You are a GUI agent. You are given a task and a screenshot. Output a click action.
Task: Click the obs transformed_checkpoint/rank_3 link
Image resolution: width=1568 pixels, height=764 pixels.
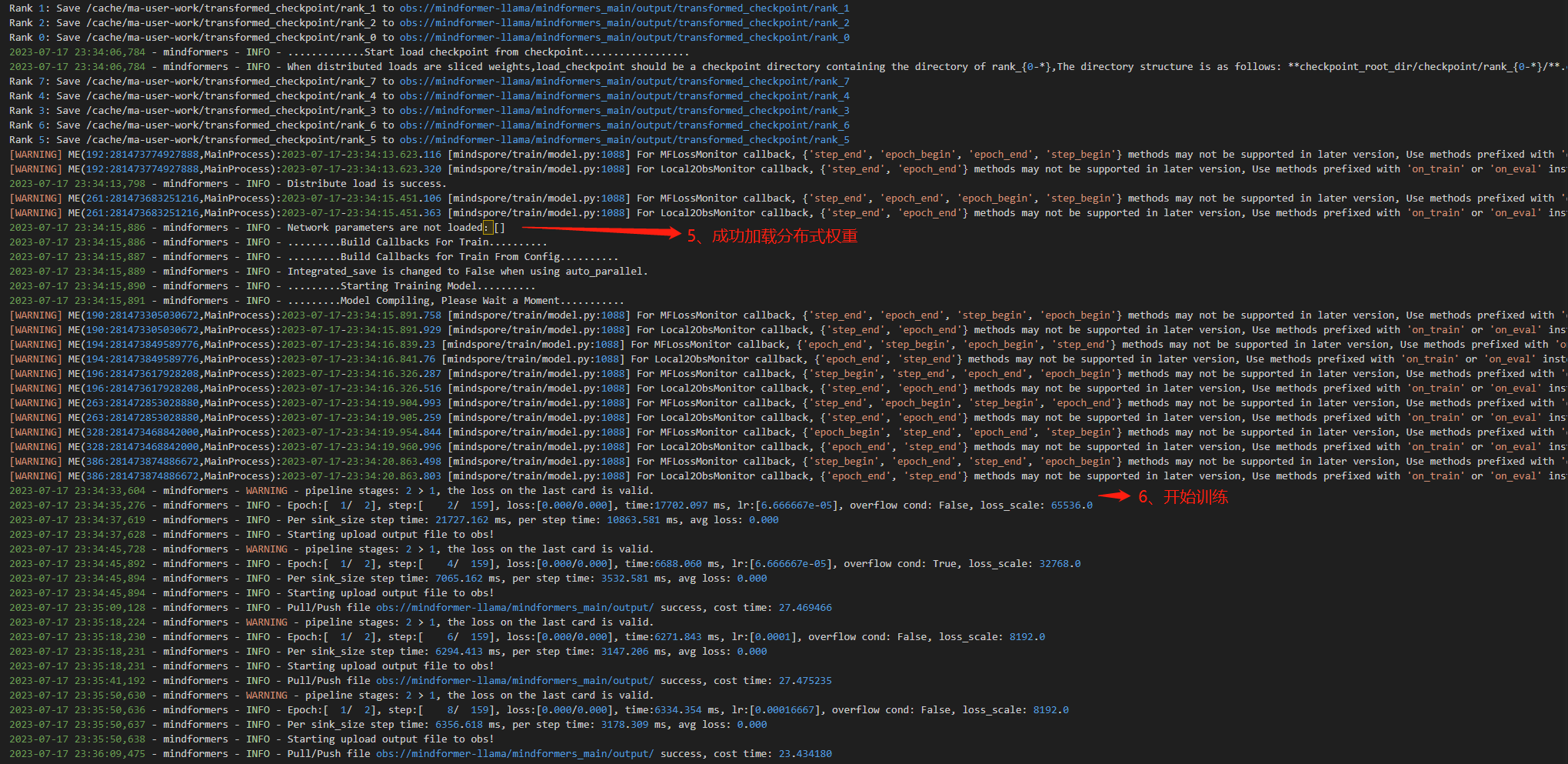(624, 110)
